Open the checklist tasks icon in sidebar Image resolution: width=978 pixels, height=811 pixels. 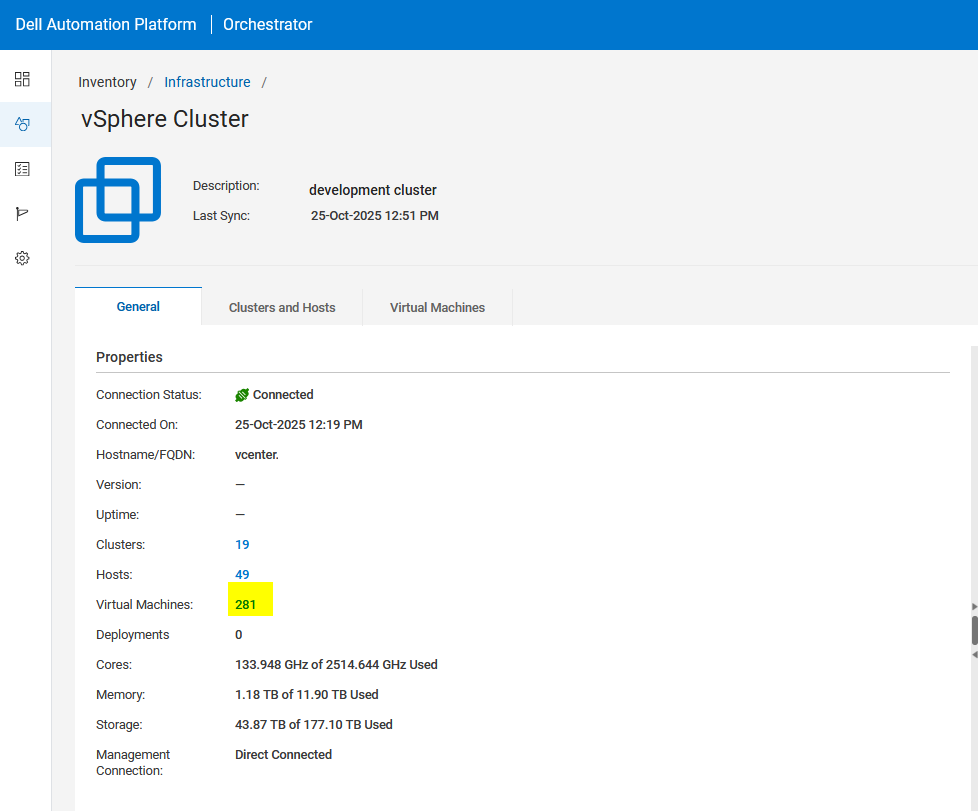pyautogui.click(x=22, y=168)
